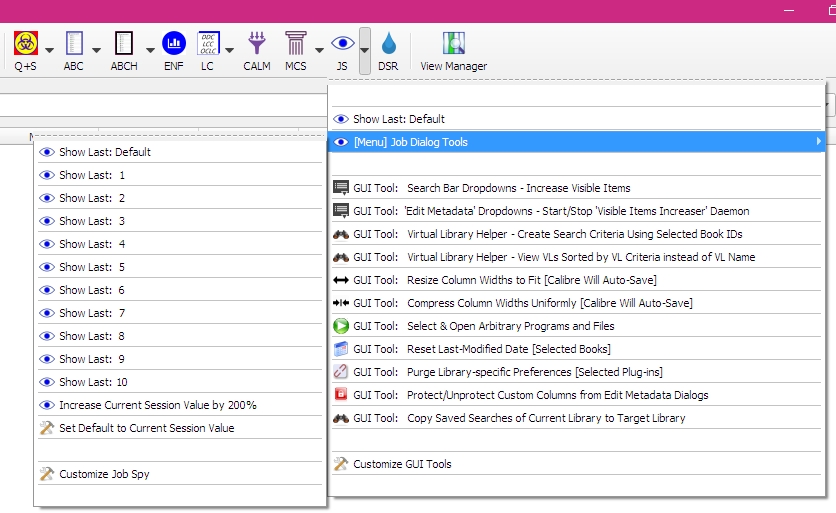Viewport: 836px width, 513px height.
Task: Open View Manager from the toolbar
Action: pyautogui.click(x=454, y=44)
